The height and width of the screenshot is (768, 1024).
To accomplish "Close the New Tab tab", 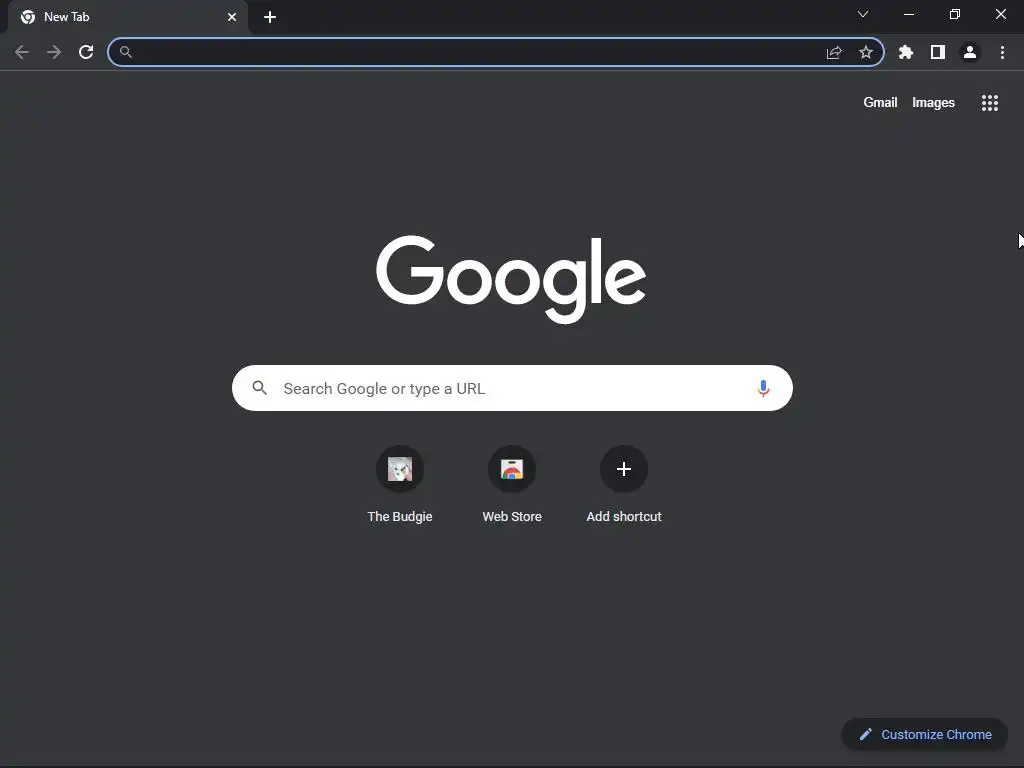I will coord(232,17).
